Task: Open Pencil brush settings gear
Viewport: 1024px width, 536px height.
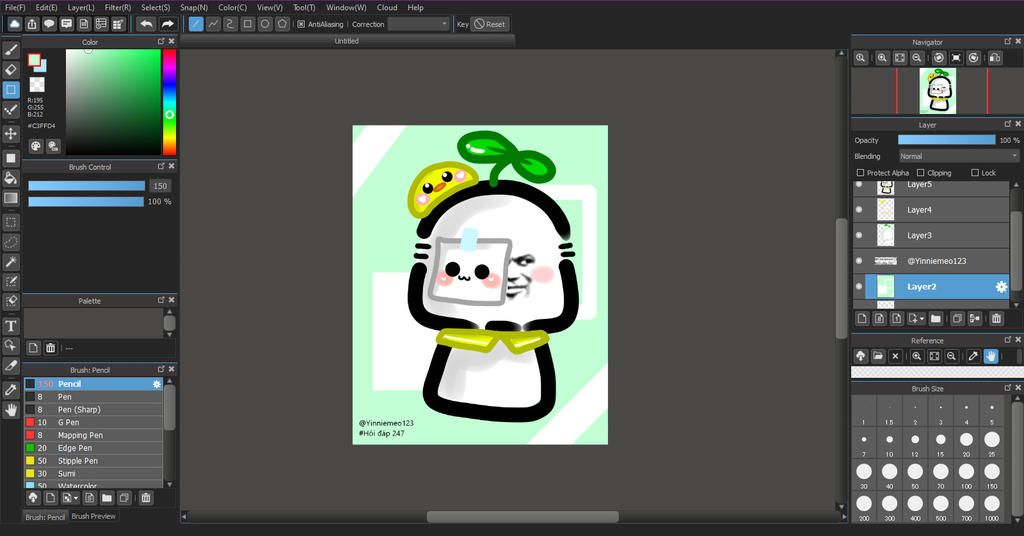Action: pos(157,384)
